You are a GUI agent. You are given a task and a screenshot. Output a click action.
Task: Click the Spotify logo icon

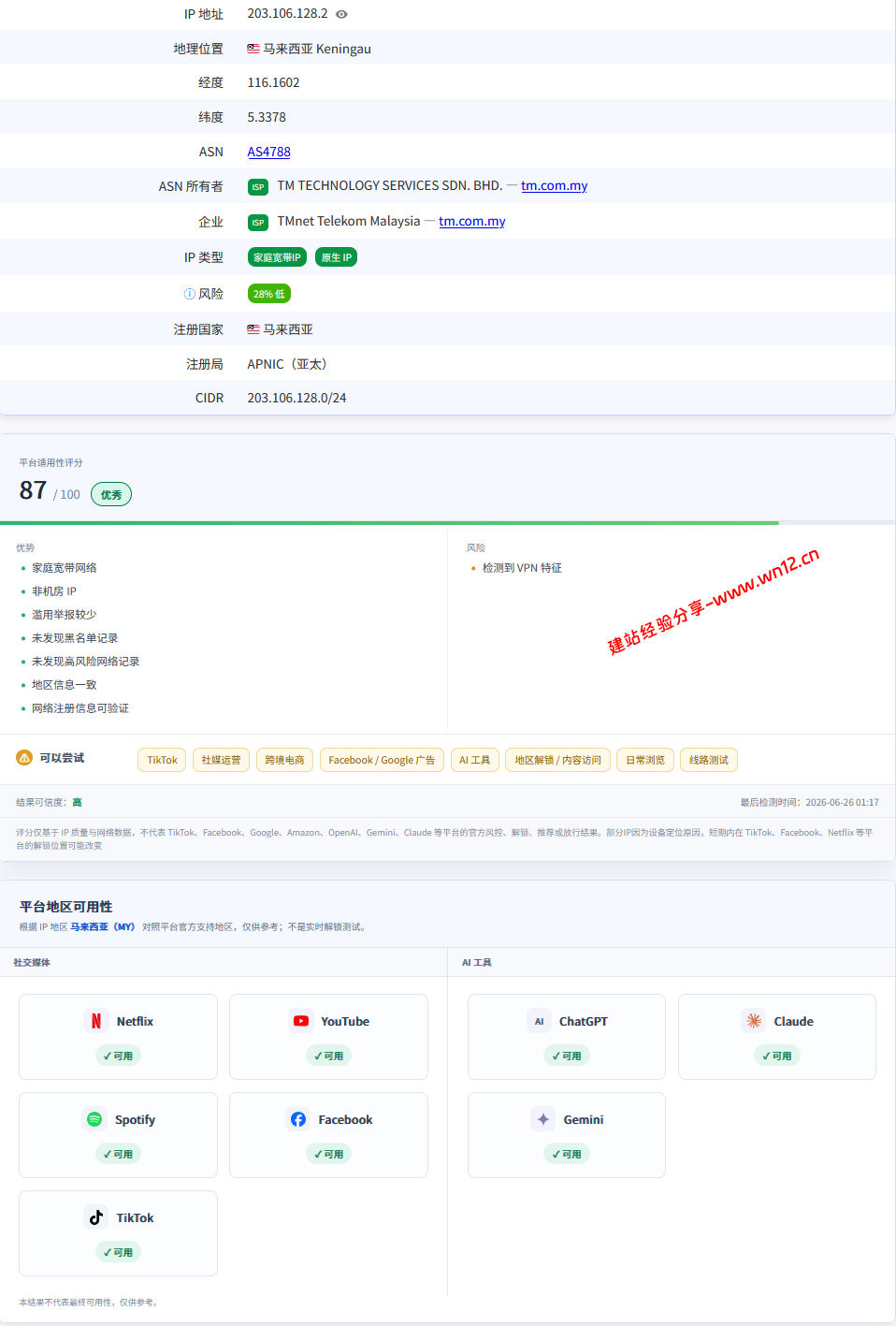pyautogui.click(x=94, y=1119)
